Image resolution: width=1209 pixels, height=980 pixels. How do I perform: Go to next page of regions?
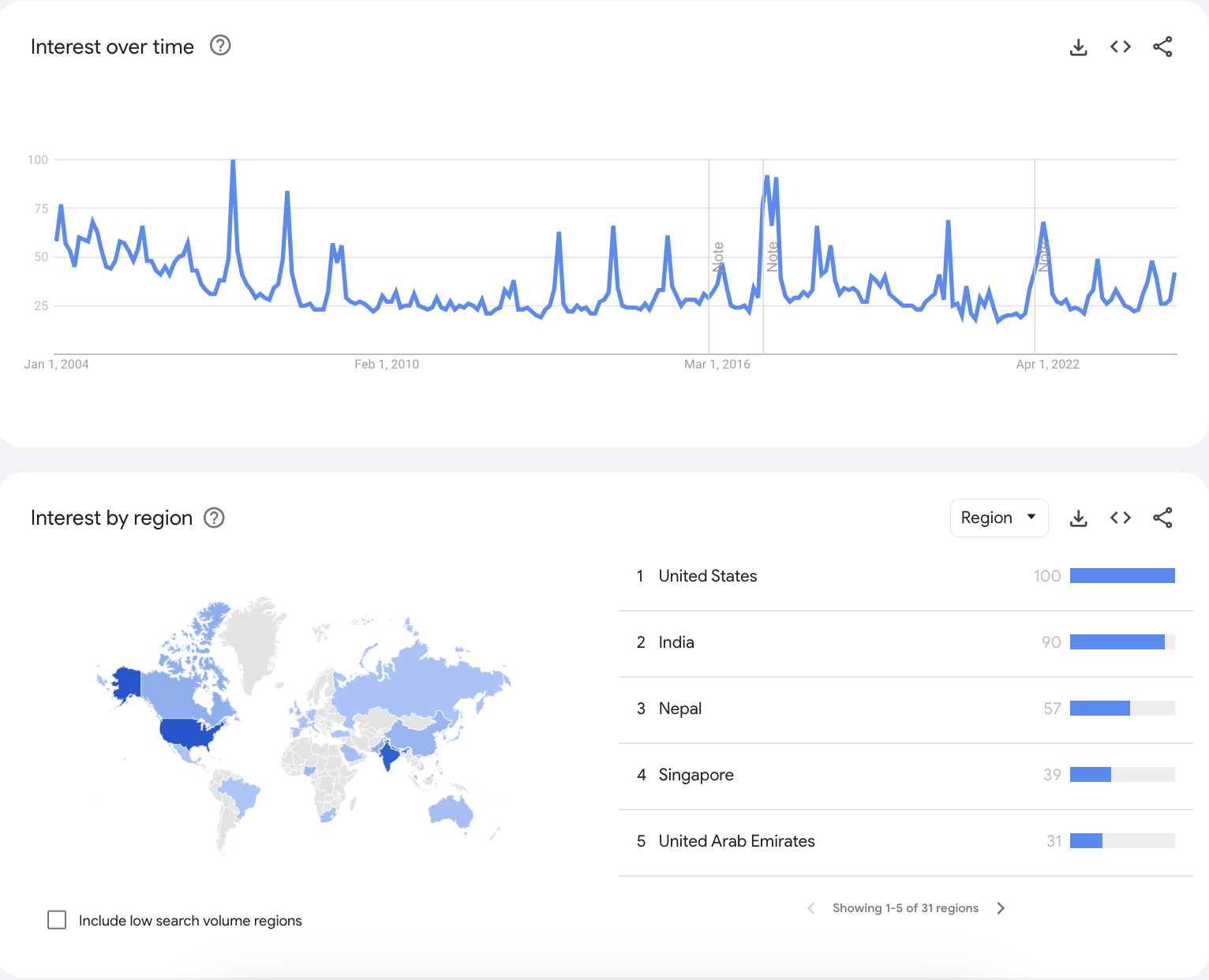(1001, 908)
